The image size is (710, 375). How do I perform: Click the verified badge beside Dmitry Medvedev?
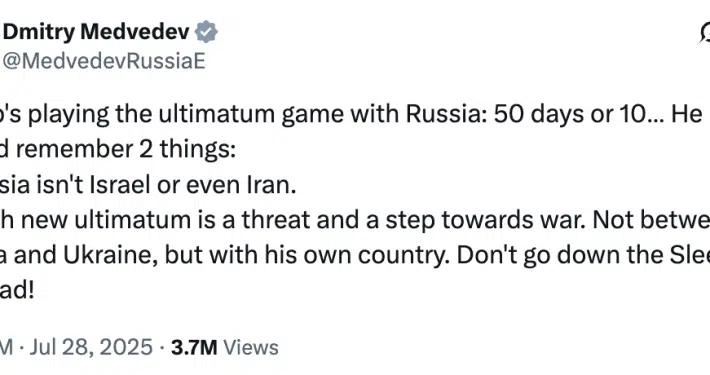click(x=206, y=32)
